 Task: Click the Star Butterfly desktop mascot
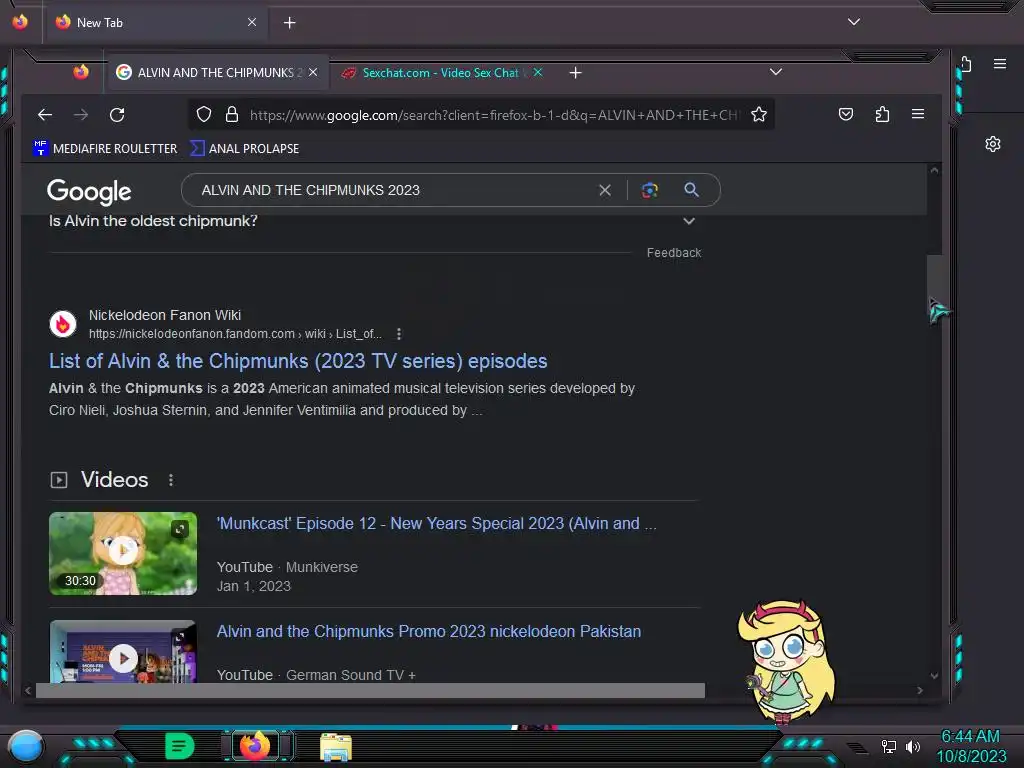pos(787,662)
